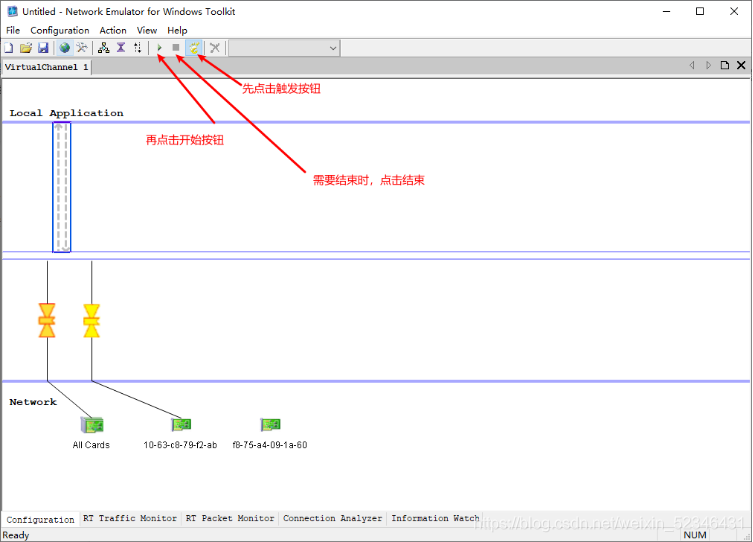The image size is (753, 542).
Task: Click the f8-75-a4-09-1a-60 label
Action: (x=270, y=445)
